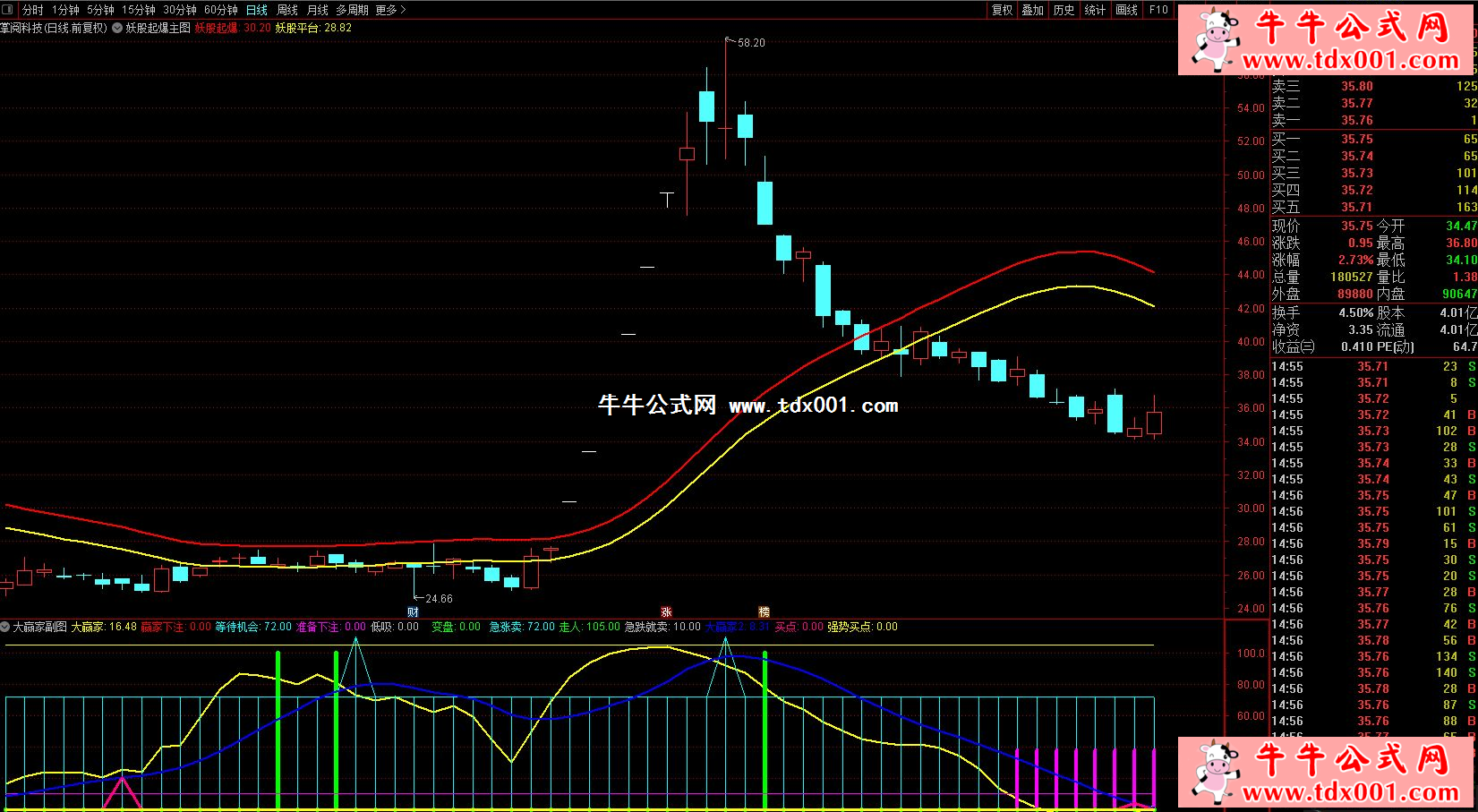Click the 急涨卖: 72.00 label
The height and width of the screenshot is (812, 1478).
pyautogui.click(x=522, y=627)
